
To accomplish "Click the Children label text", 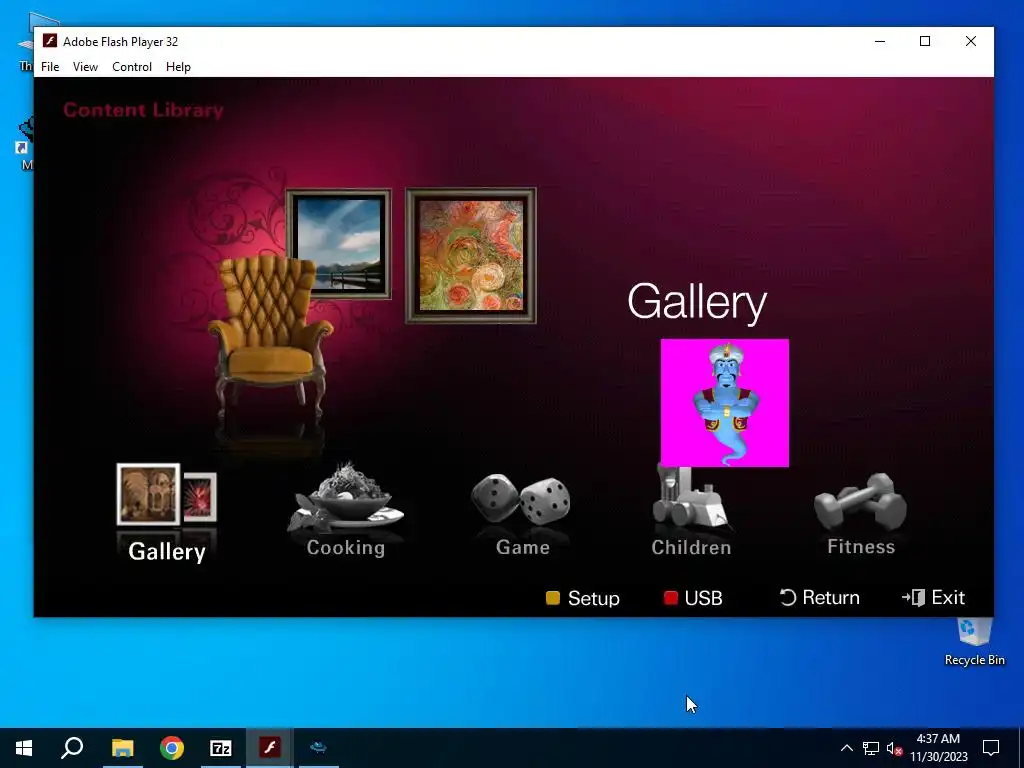I will coord(691,547).
